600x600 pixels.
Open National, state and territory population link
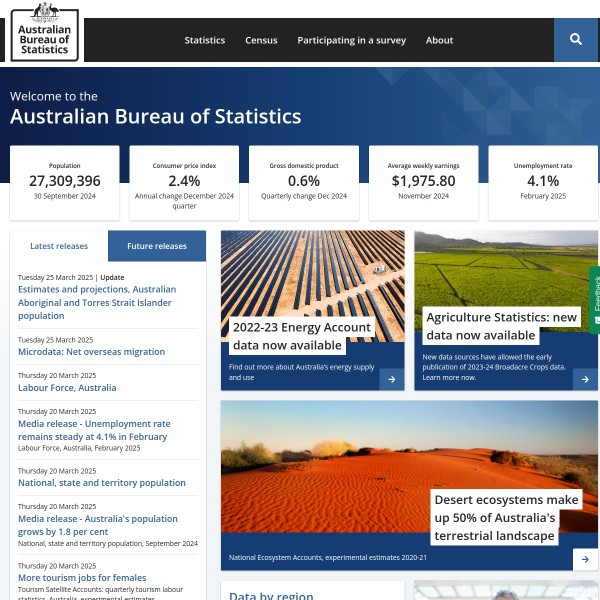(102, 483)
